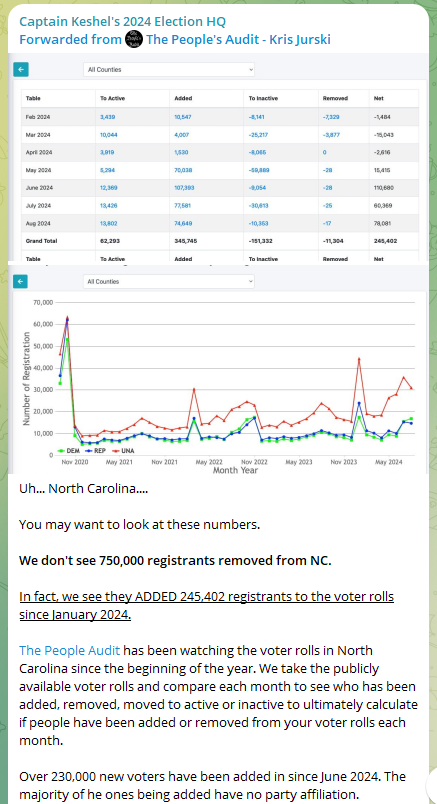Open The People's Audit round avatar icon

[133, 39]
